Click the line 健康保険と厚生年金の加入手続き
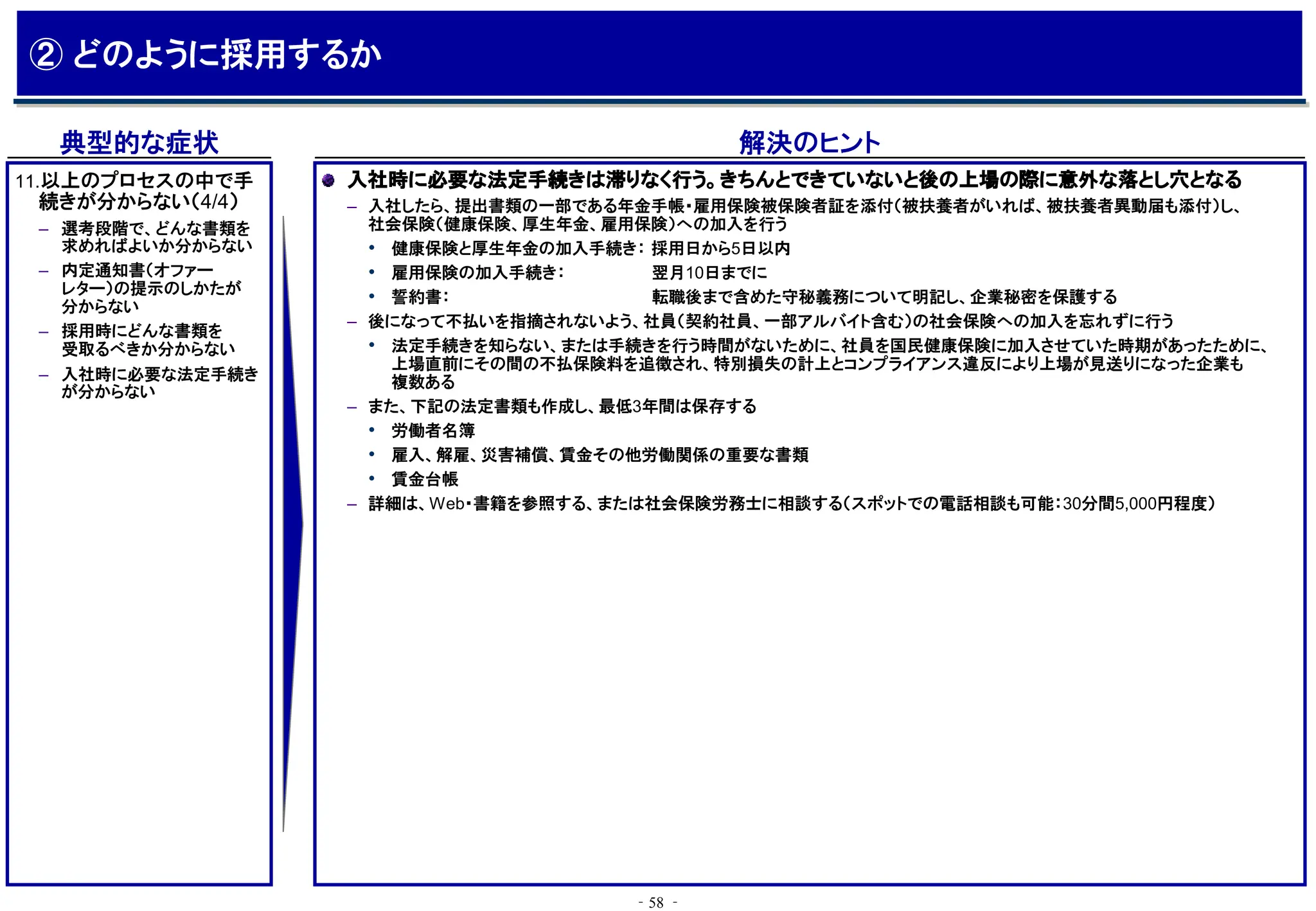This screenshot has height=911, width=1316. (x=518, y=249)
